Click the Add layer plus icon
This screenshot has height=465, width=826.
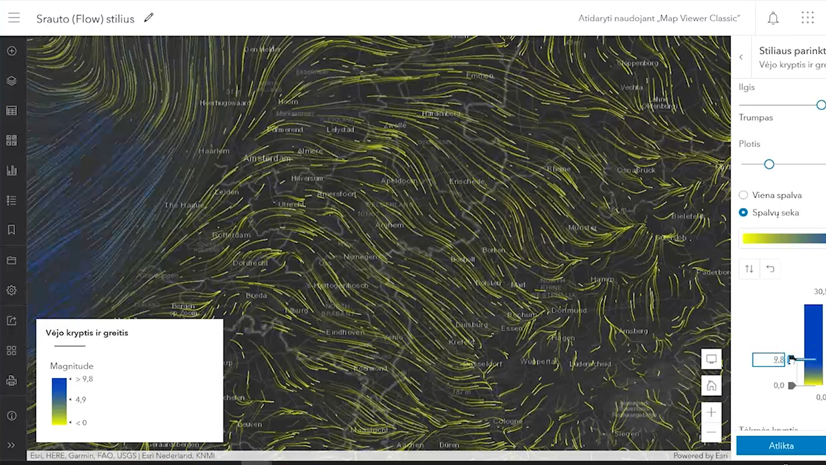pos(12,51)
